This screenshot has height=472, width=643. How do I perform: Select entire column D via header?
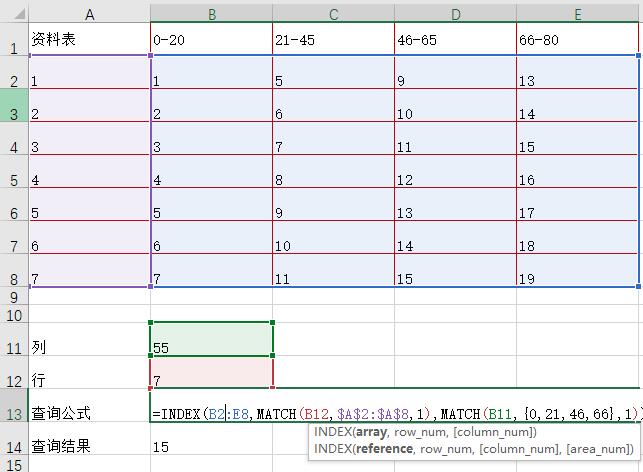pyautogui.click(x=455, y=14)
